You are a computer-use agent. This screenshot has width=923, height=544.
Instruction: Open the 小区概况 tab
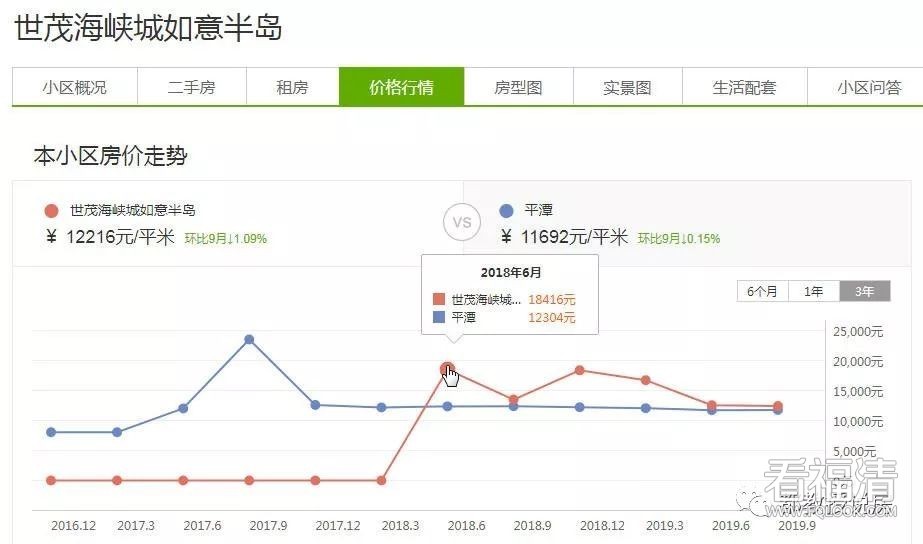click(x=75, y=87)
